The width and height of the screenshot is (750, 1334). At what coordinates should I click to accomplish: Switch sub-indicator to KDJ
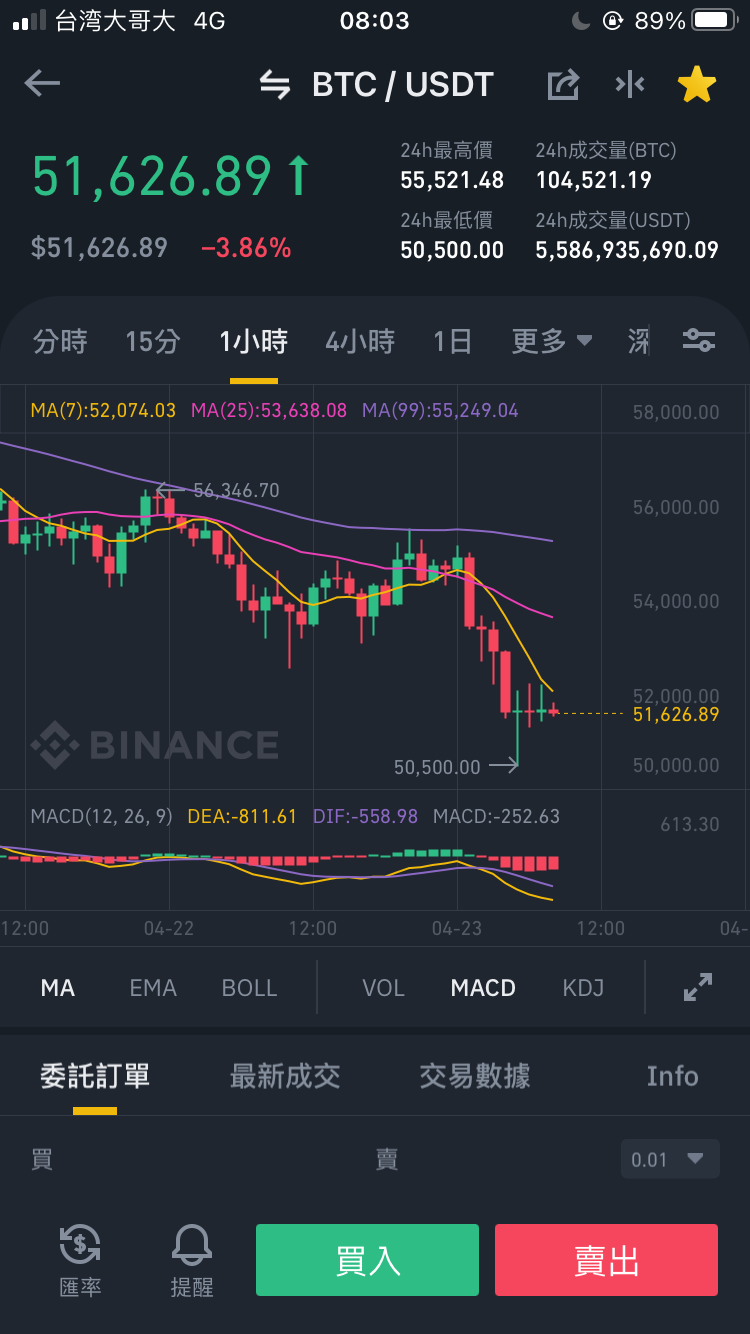[584, 988]
